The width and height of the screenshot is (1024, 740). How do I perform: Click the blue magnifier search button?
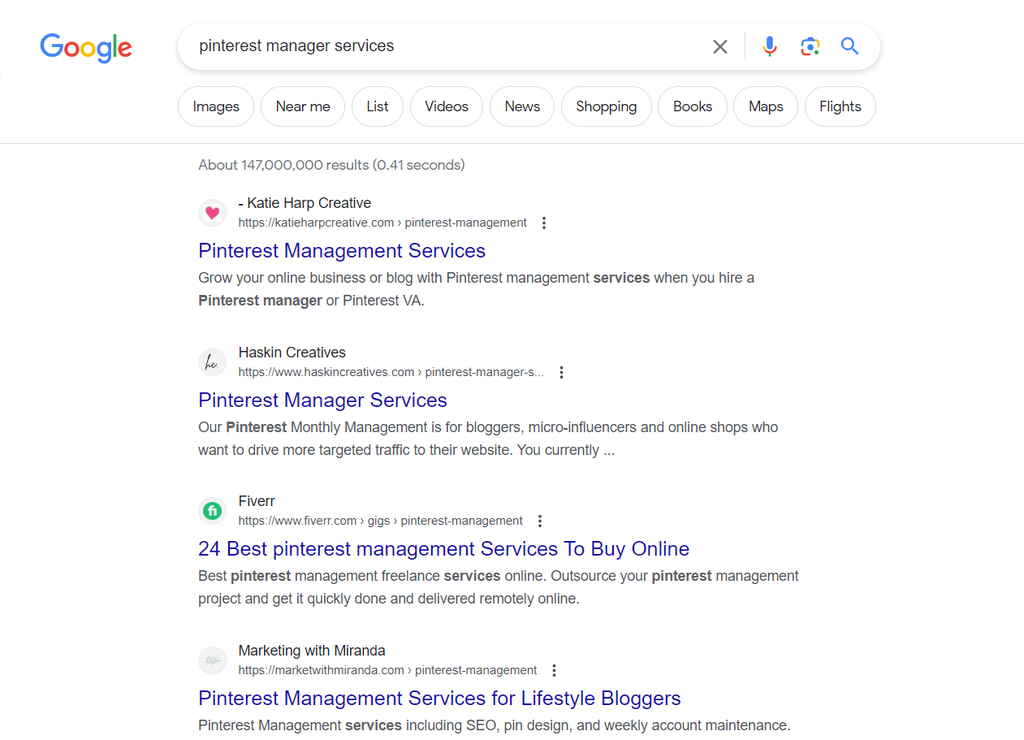[x=850, y=46]
